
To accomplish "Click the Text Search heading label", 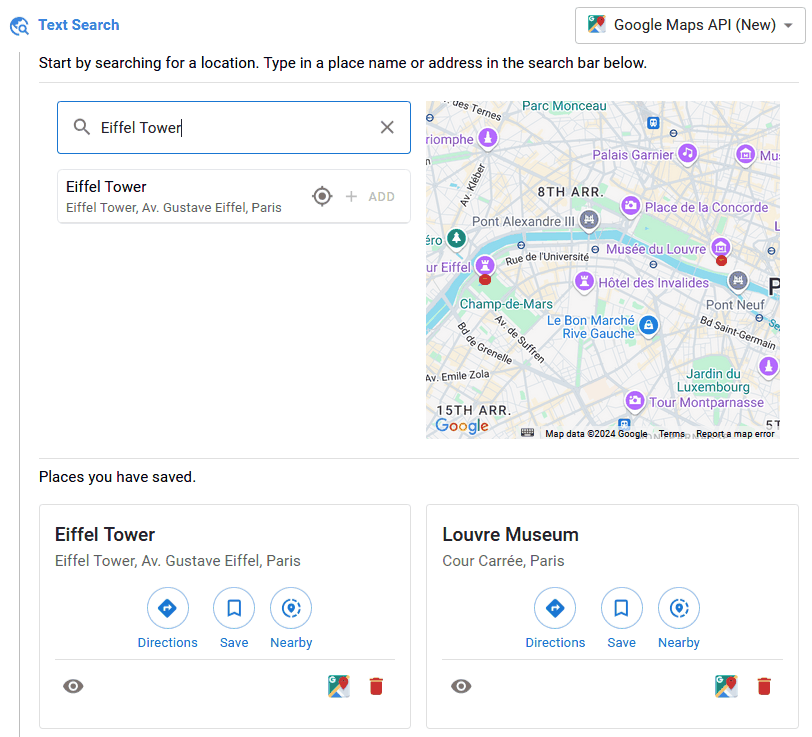I will 79,25.
